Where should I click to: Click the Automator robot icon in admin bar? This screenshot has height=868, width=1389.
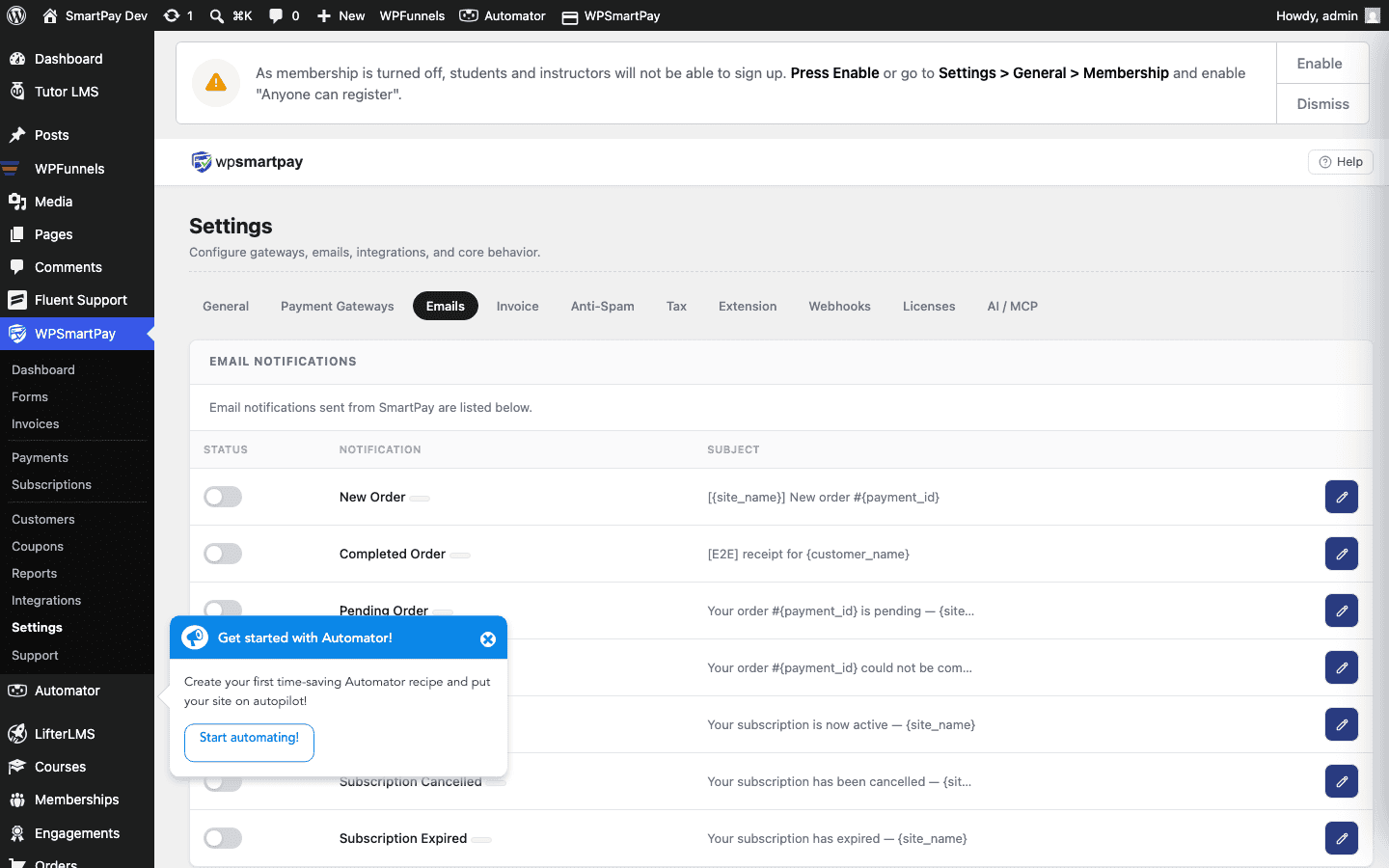click(x=469, y=15)
